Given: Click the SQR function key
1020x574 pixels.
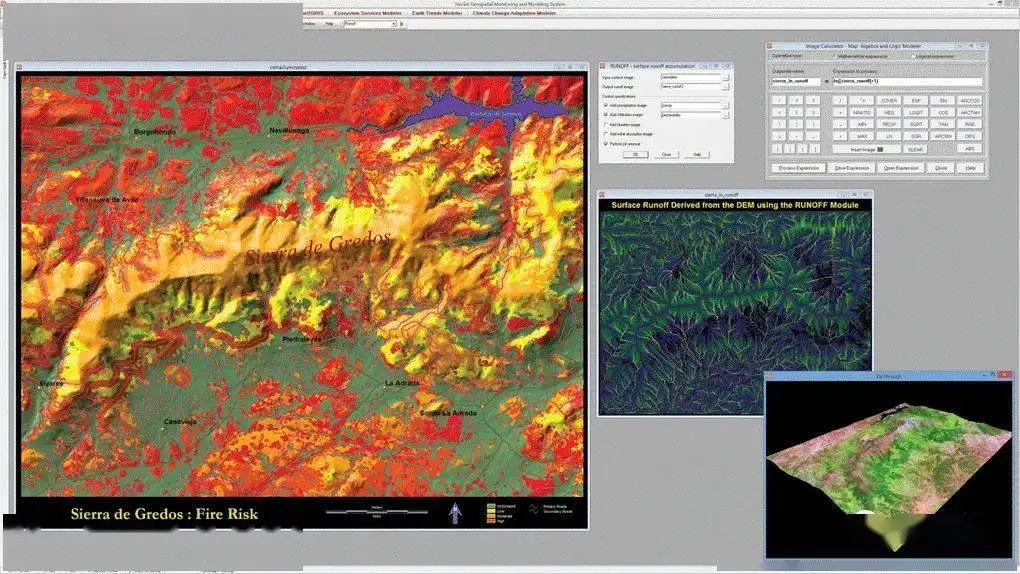Looking at the screenshot, I should coord(916,136).
